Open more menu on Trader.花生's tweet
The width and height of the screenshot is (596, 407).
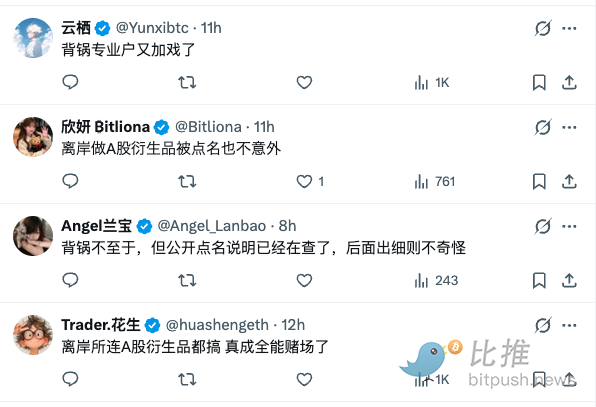(569, 325)
